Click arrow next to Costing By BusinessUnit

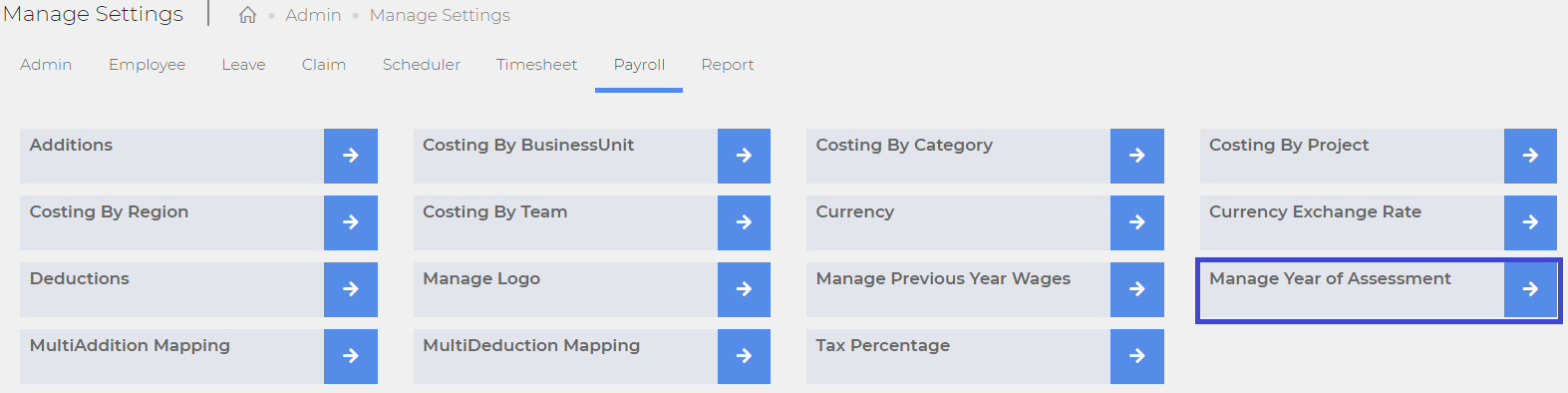click(744, 156)
